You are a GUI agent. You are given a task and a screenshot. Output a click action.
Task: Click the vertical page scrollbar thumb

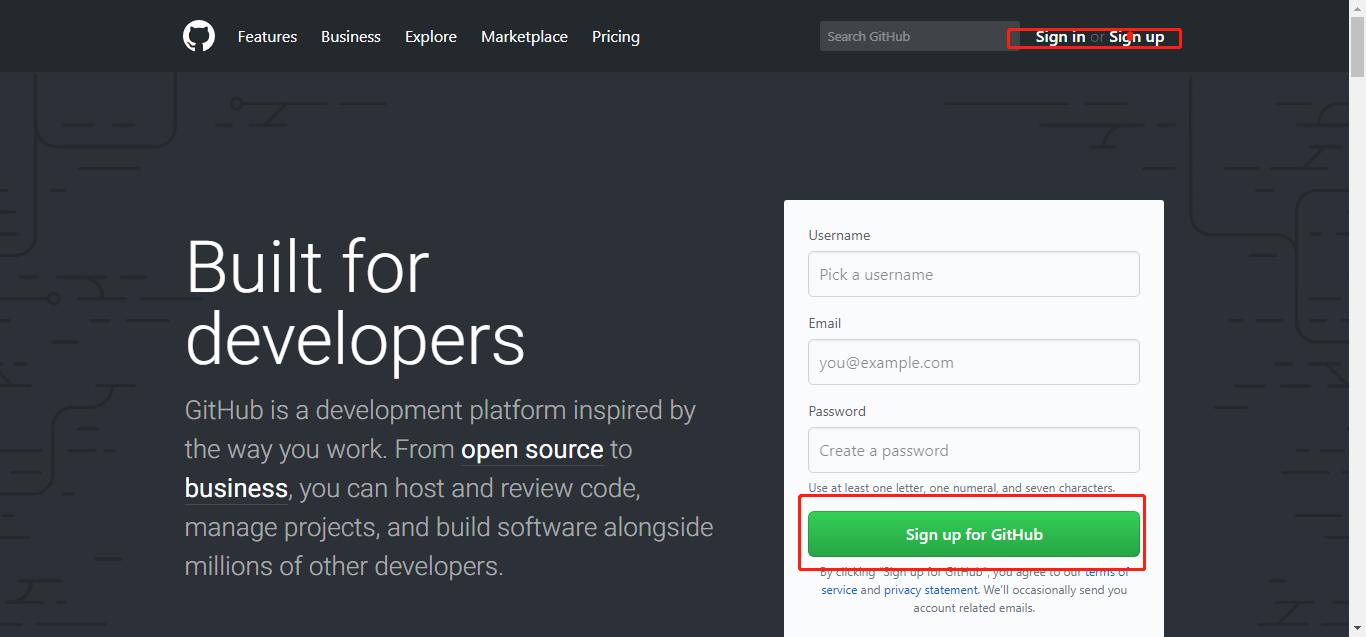(1357, 47)
